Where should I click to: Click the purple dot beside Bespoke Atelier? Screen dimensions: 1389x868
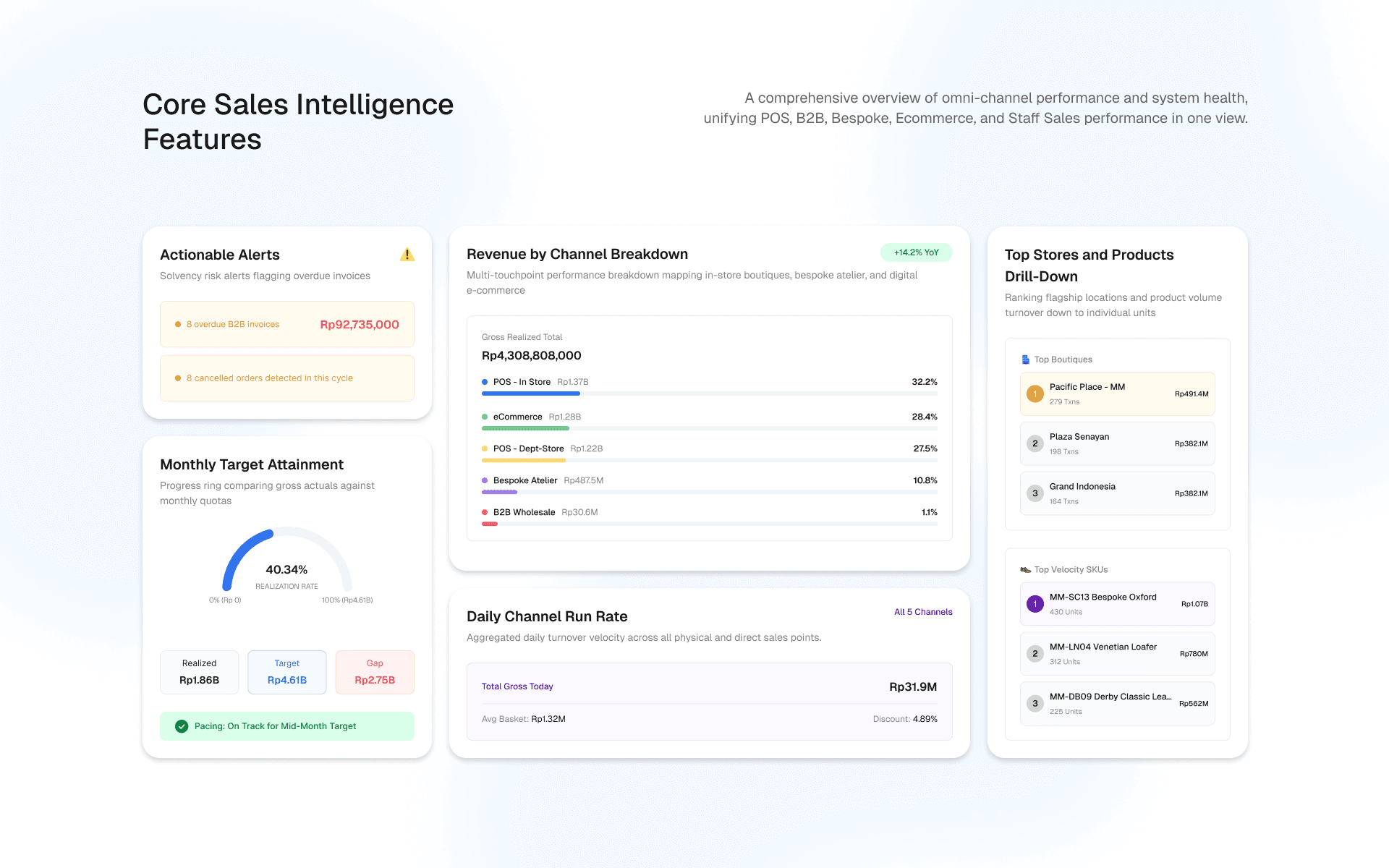485,480
